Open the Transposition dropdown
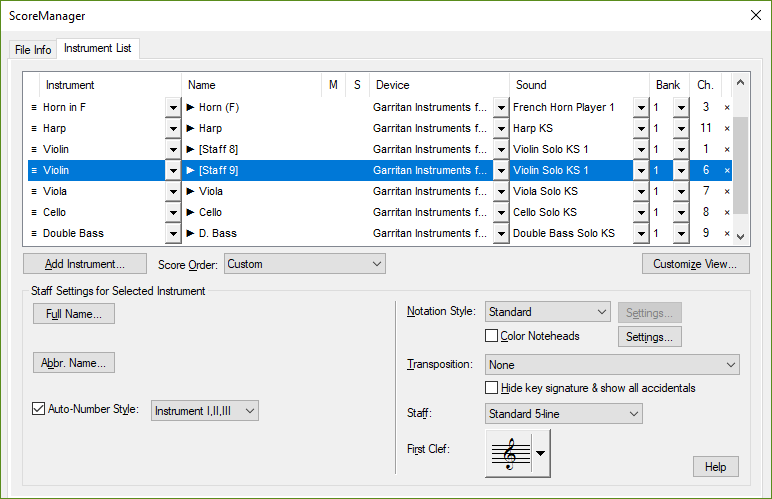This screenshot has height=499, width=772. click(x=612, y=365)
